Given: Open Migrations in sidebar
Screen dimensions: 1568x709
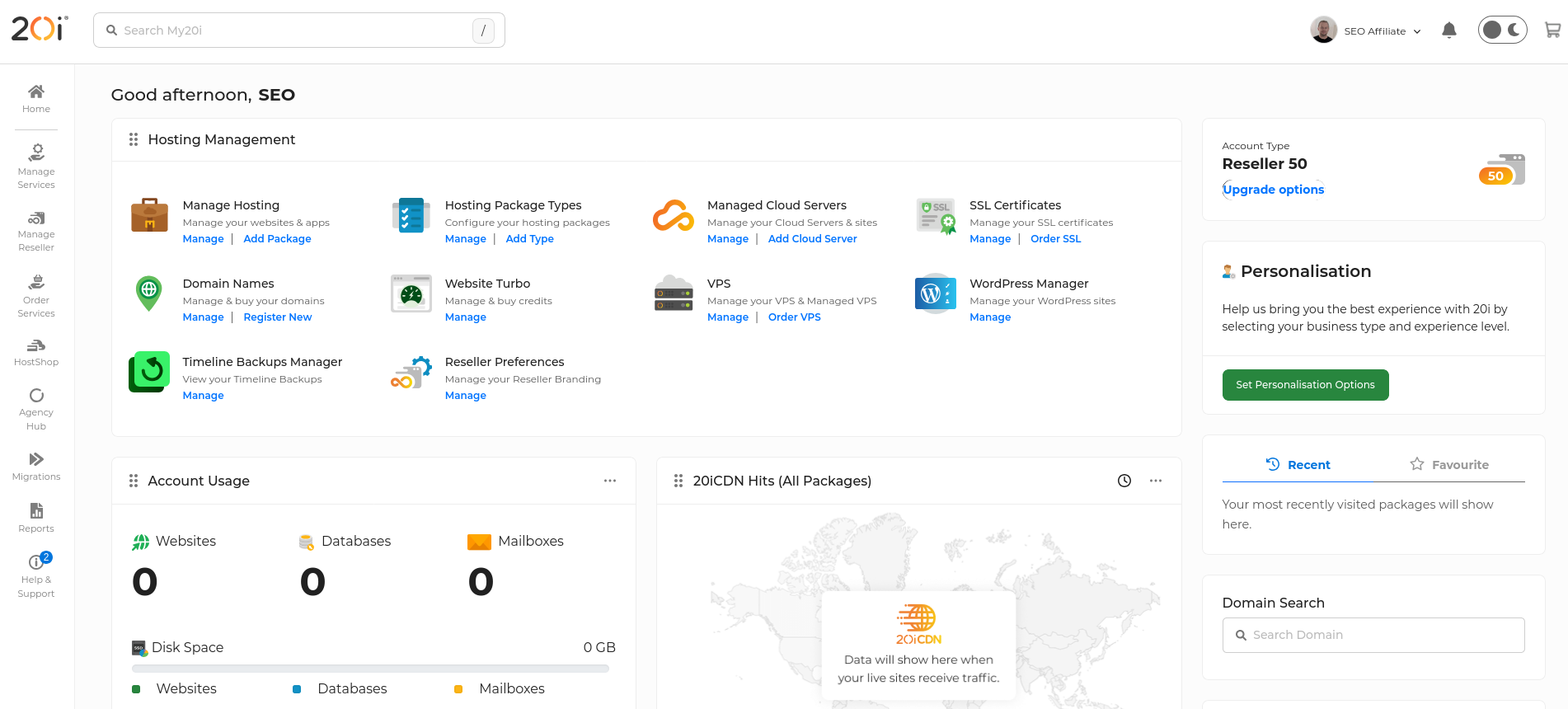Looking at the screenshot, I should pos(36,467).
